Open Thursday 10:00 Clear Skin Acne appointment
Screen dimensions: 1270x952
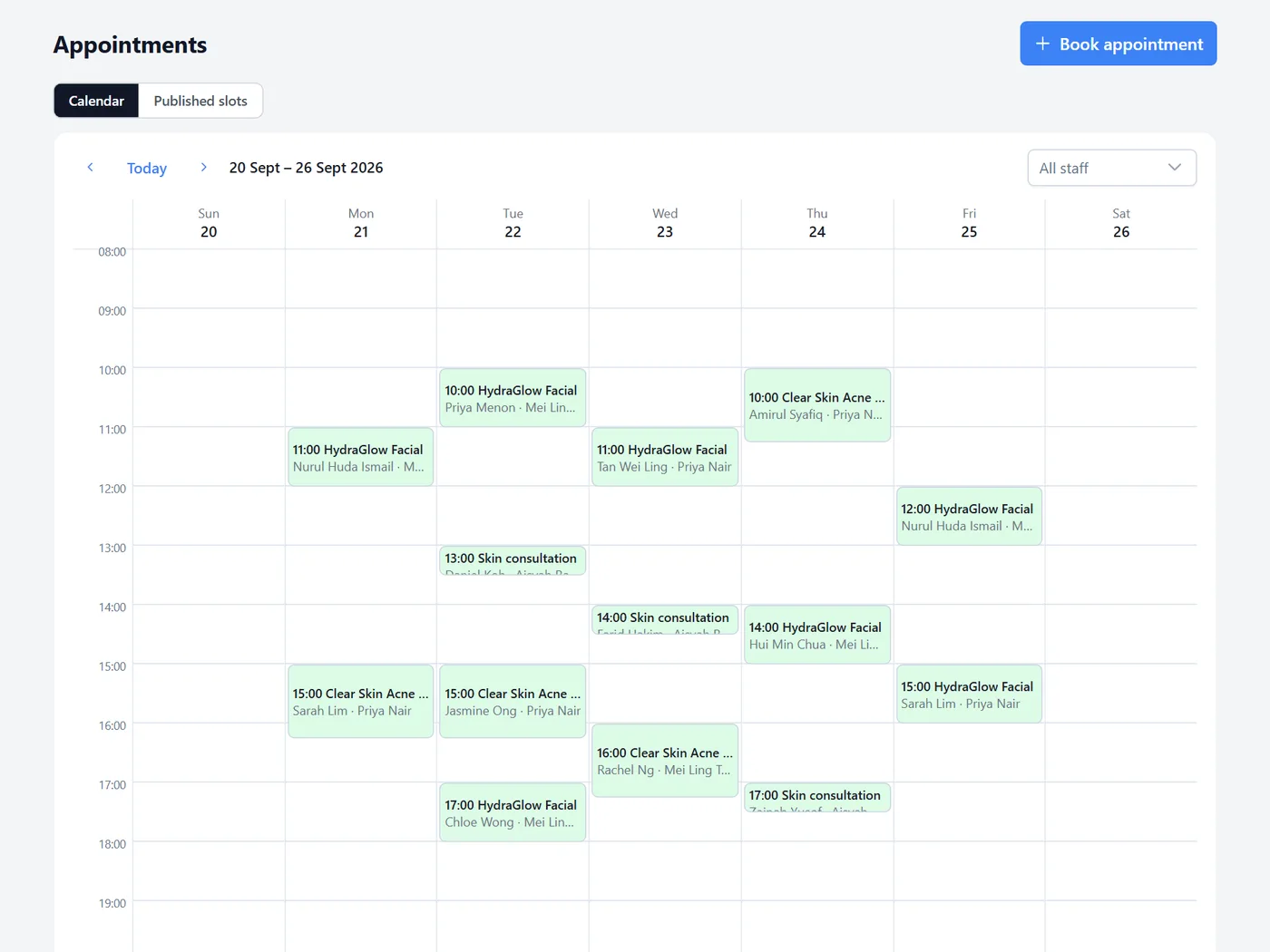click(817, 405)
